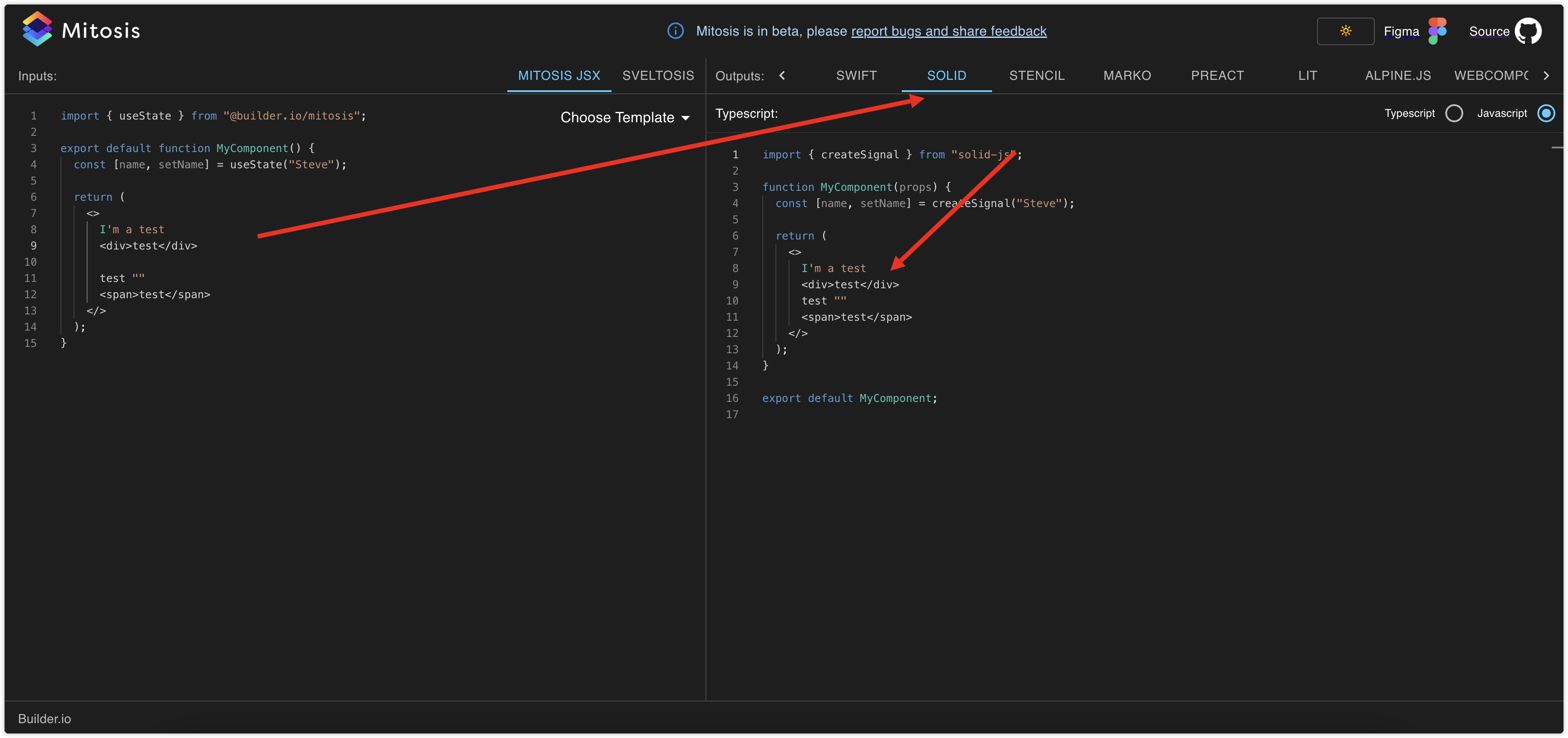
Task: Select the Typescript radio button
Action: pyautogui.click(x=1455, y=113)
